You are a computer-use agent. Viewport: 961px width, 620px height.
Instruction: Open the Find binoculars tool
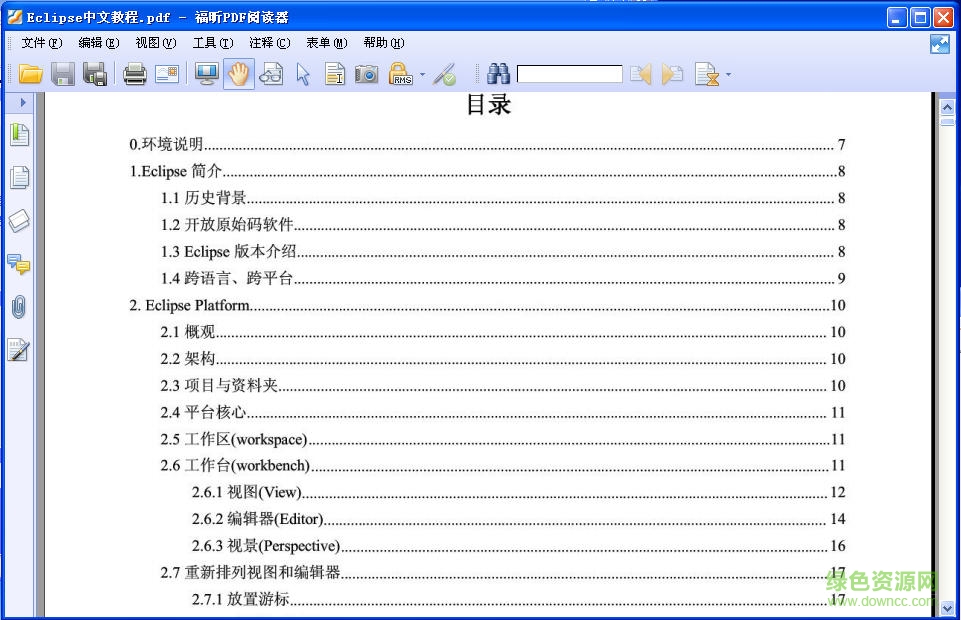tap(498, 73)
